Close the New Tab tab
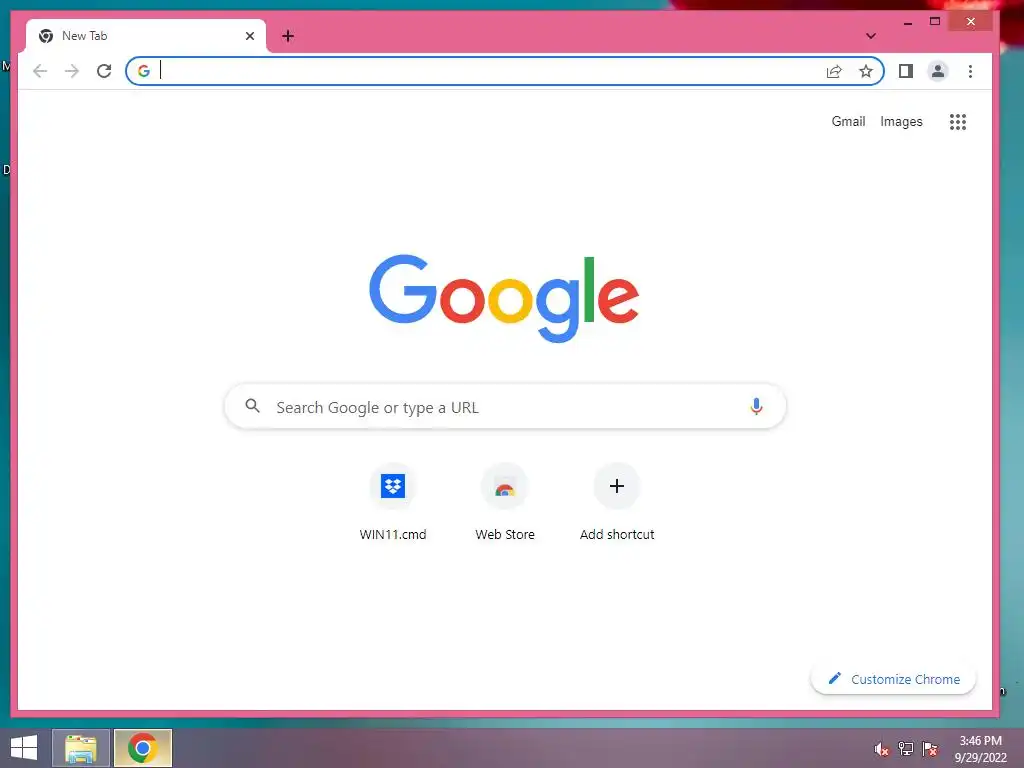The image size is (1024, 768). pos(249,36)
